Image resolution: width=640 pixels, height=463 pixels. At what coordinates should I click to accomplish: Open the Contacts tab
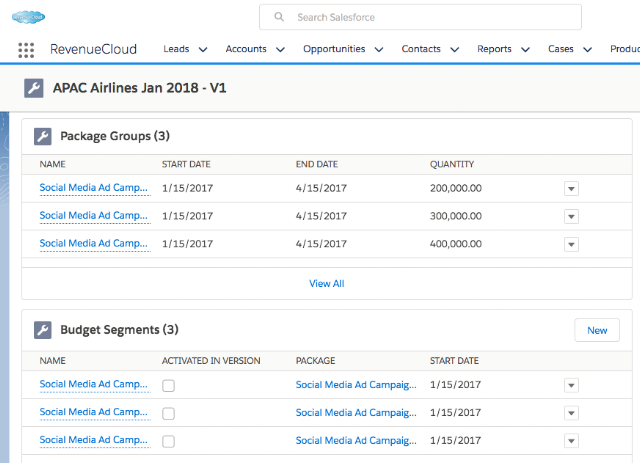421,49
